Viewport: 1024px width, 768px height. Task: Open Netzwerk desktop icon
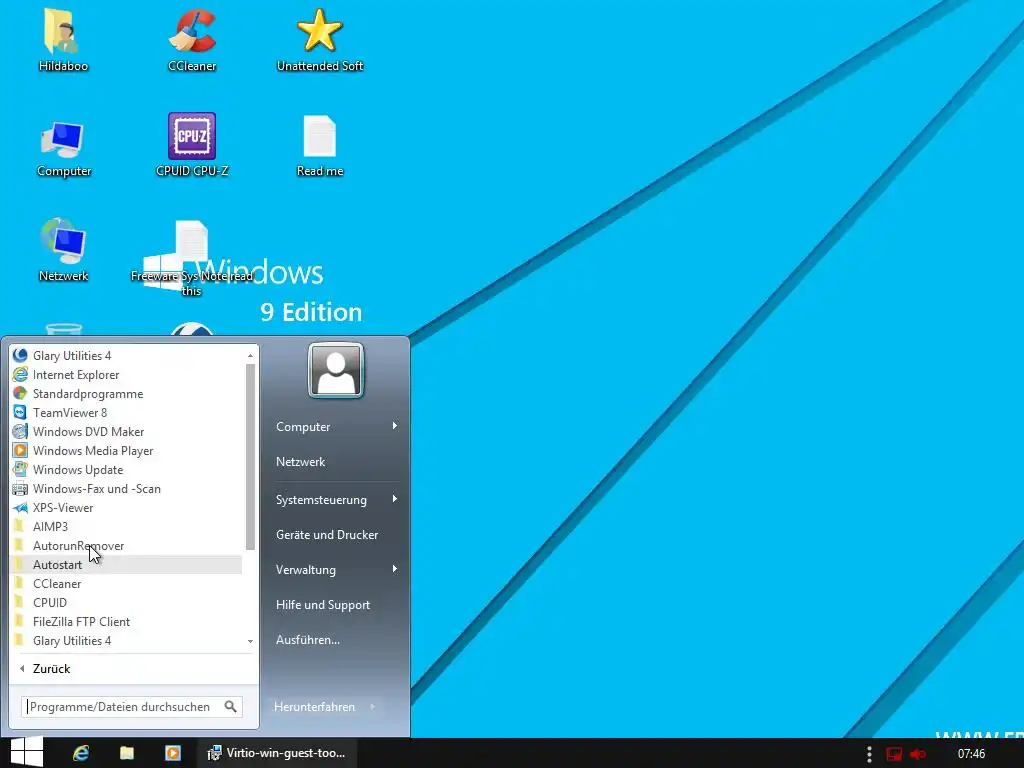tap(63, 251)
